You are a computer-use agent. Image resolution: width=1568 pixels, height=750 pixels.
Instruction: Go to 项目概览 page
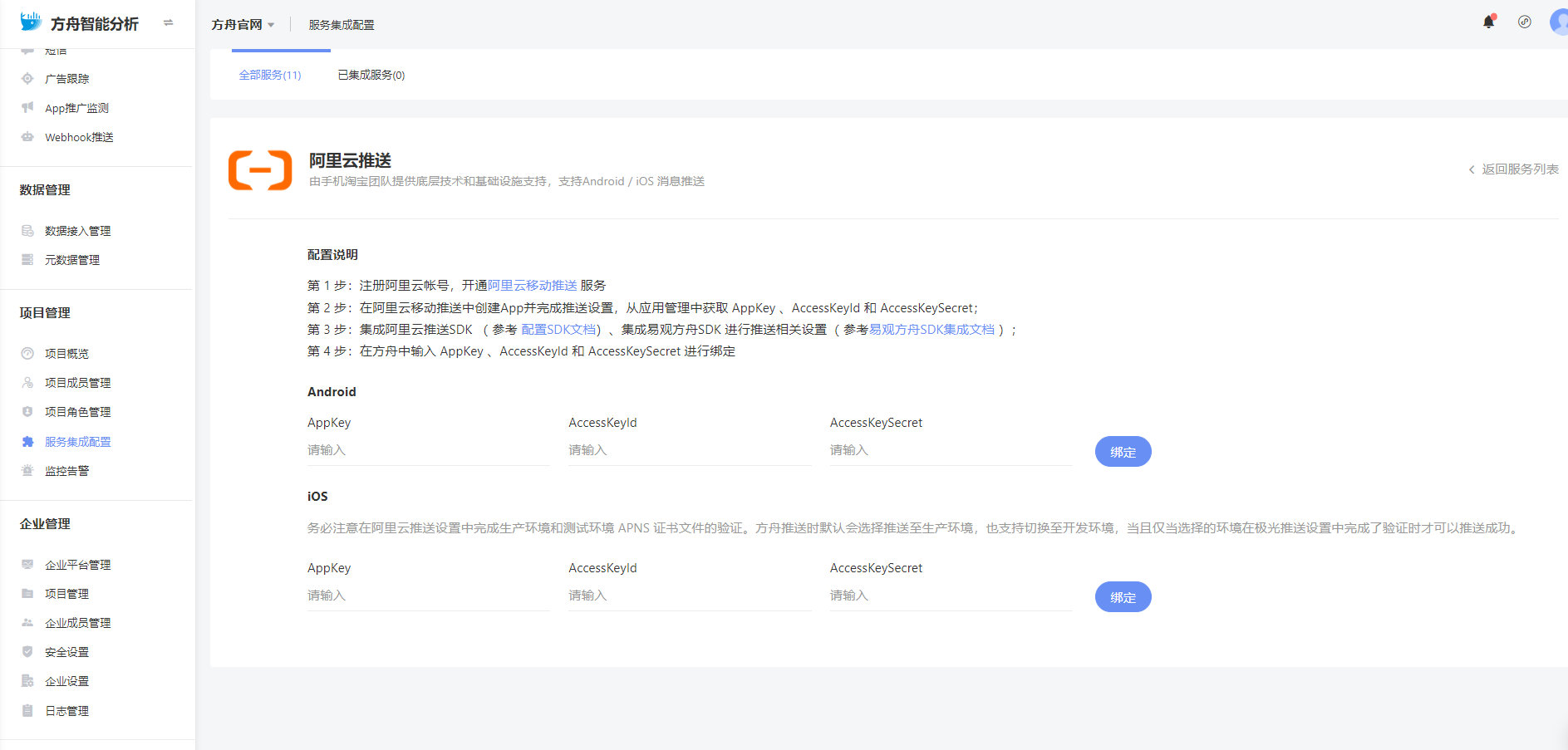(x=67, y=354)
